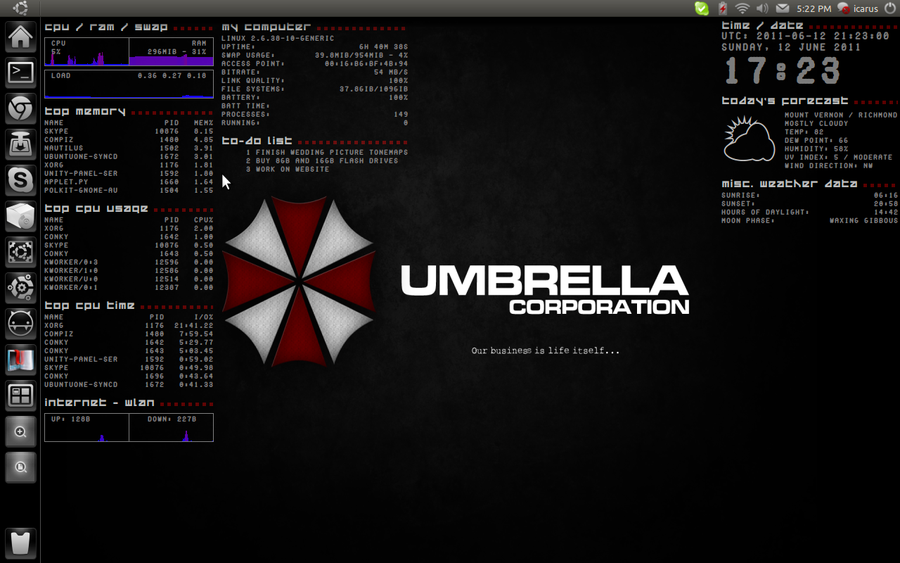Open the Applications lens magnifier icon
This screenshot has width=900, height=563.
(20, 432)
